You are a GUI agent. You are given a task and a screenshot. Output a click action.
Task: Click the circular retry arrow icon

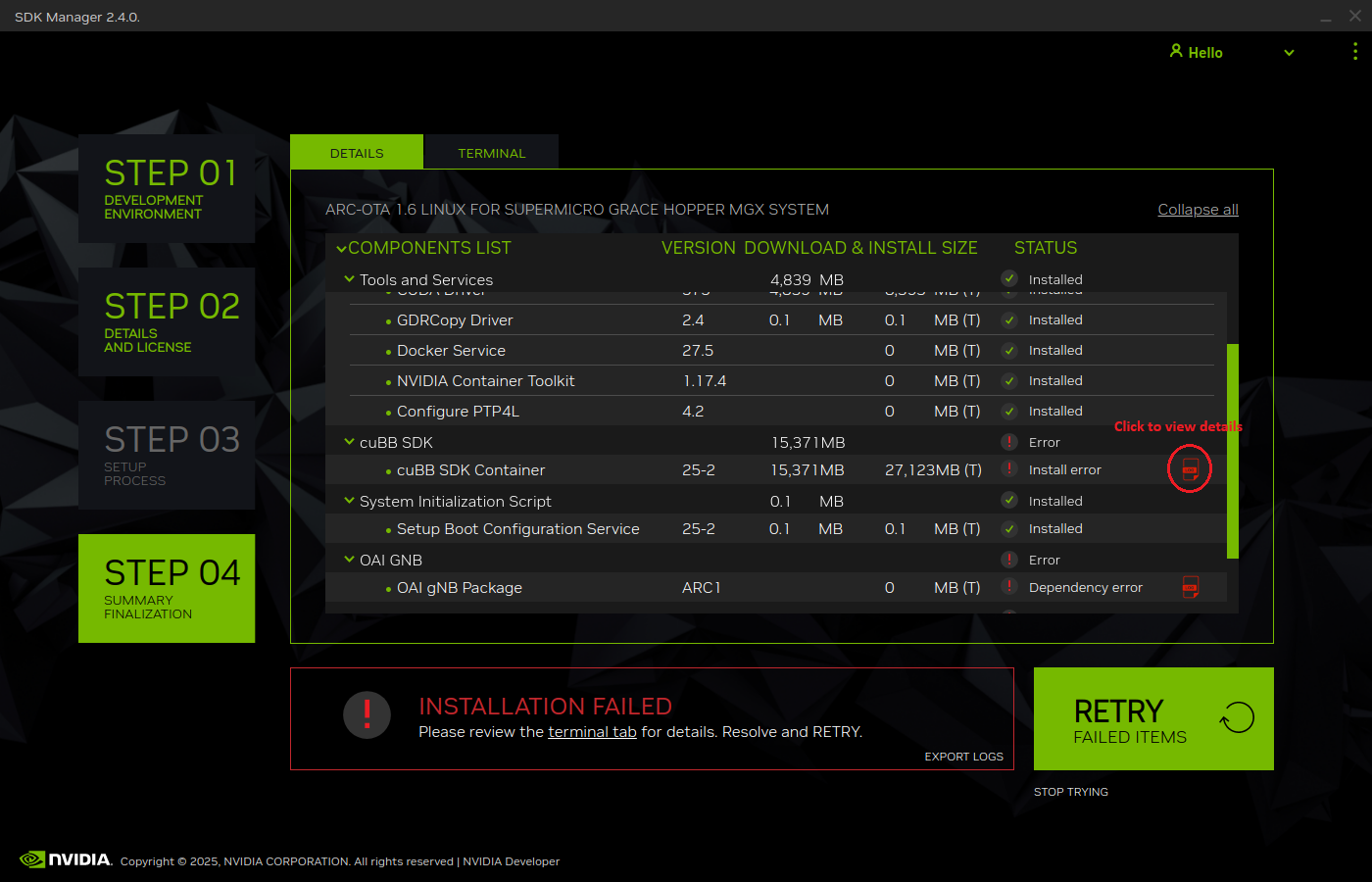tap(1237, 717)
